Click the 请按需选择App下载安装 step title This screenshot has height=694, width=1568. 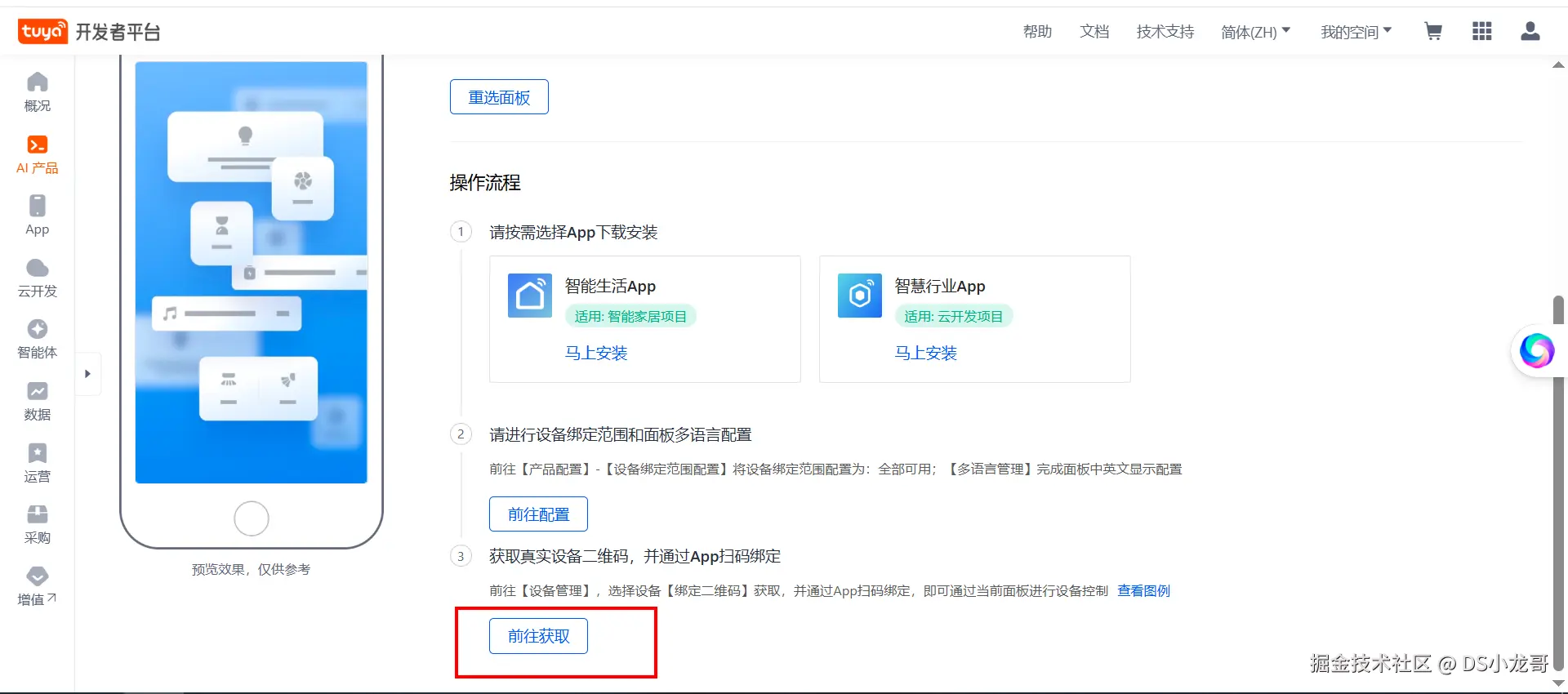(573, 233)
